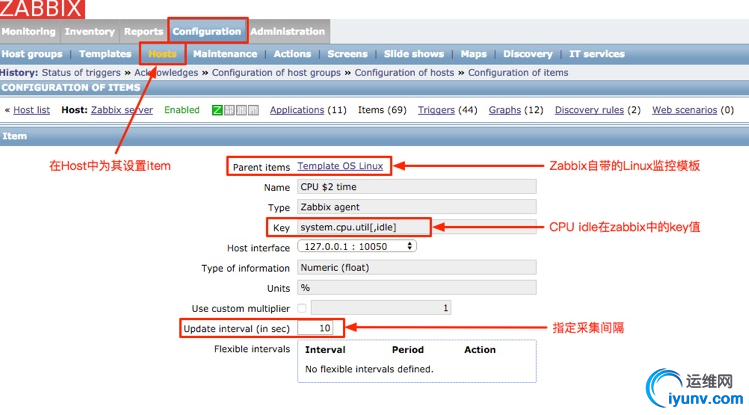The width and height of the screenshot is (749, 415).
Task: Open 'Status of triggers' history link
Action: coord(81,73)
